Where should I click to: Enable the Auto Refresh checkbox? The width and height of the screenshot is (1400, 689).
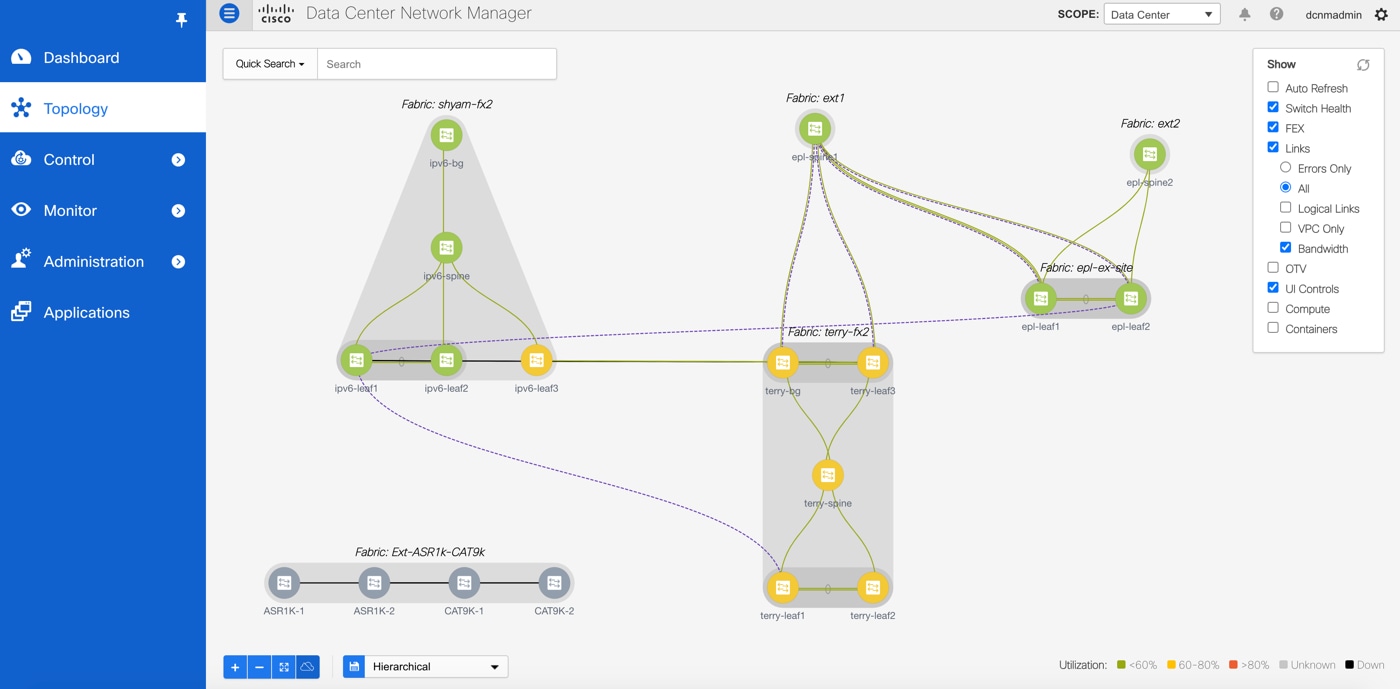(x=1273, y=87)
